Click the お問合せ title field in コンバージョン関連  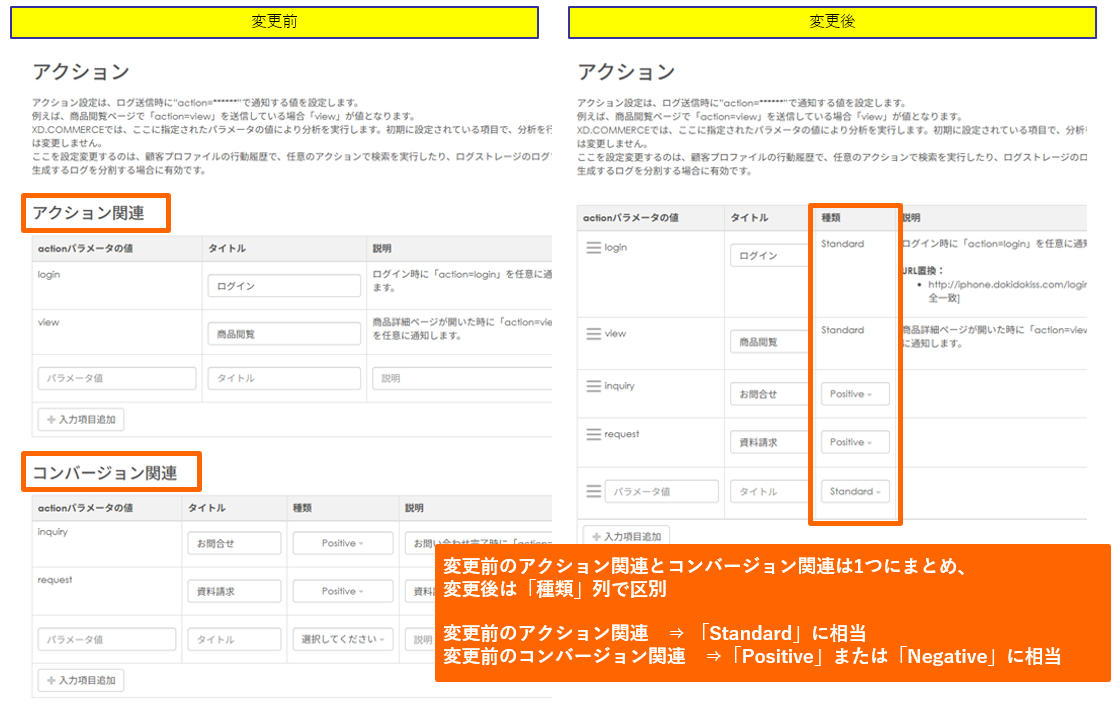(x=234, y=543)
